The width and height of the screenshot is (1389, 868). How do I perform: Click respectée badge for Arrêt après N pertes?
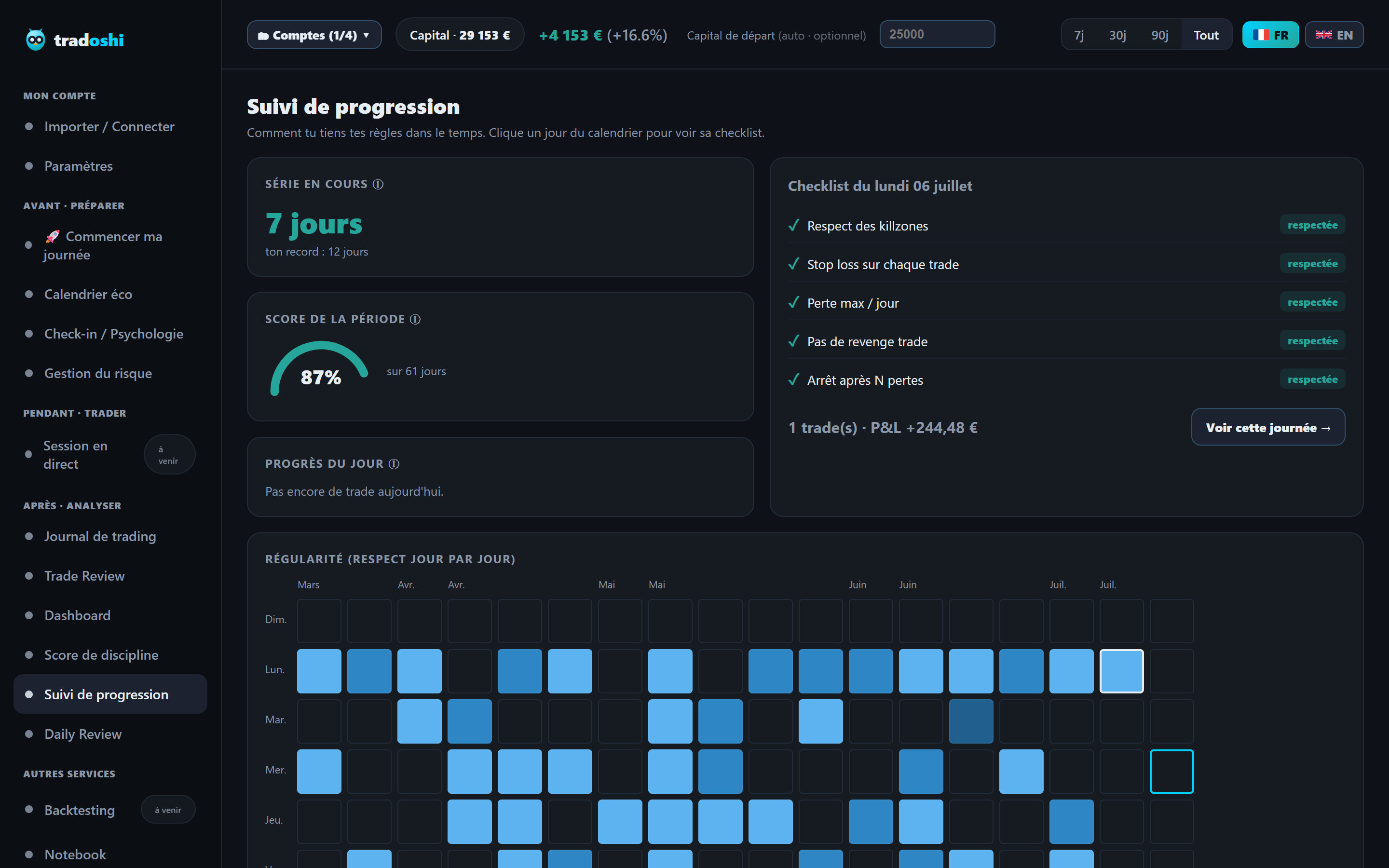1312,379
